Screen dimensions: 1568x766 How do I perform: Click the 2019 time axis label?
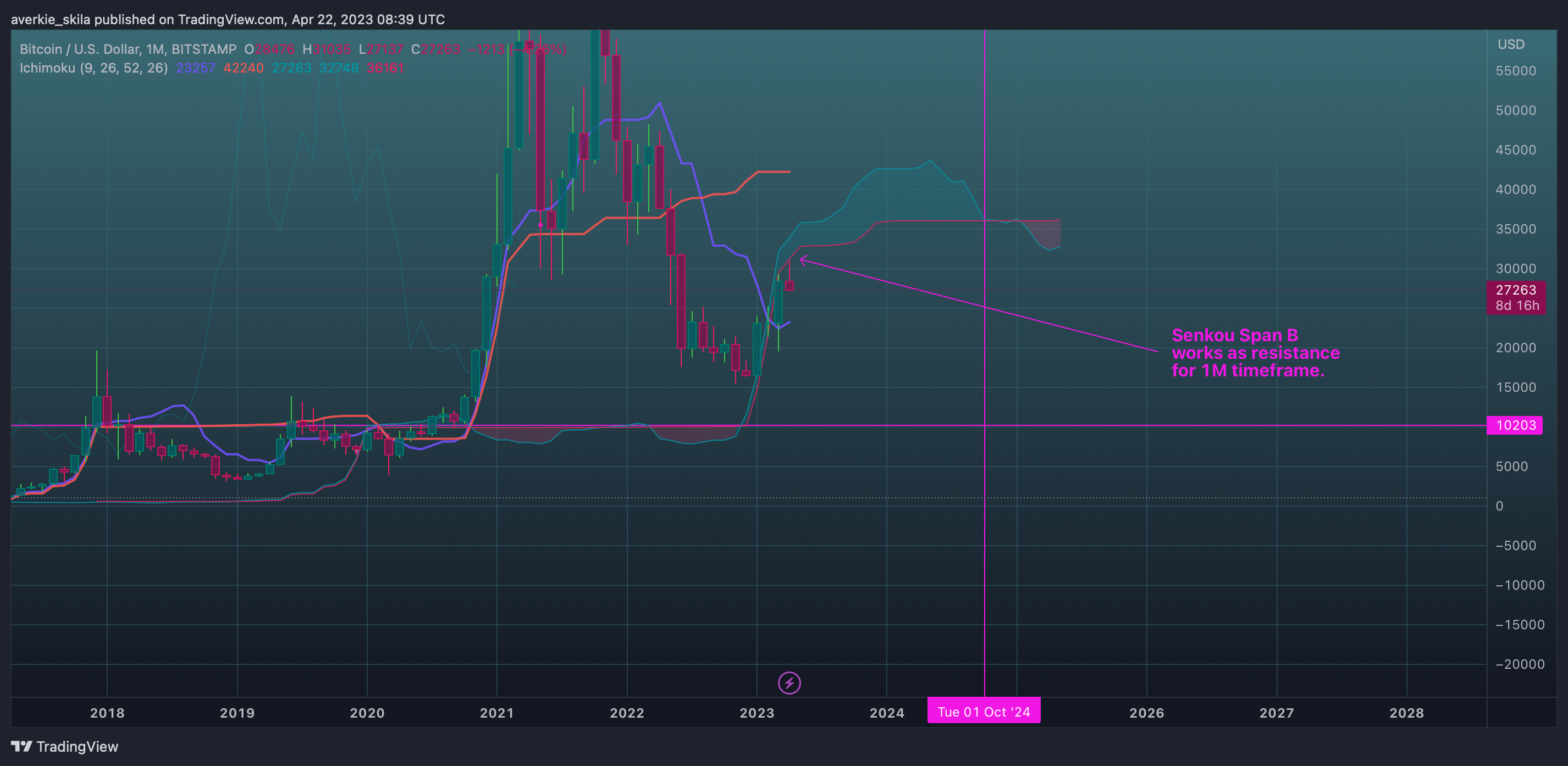point(238,713)
